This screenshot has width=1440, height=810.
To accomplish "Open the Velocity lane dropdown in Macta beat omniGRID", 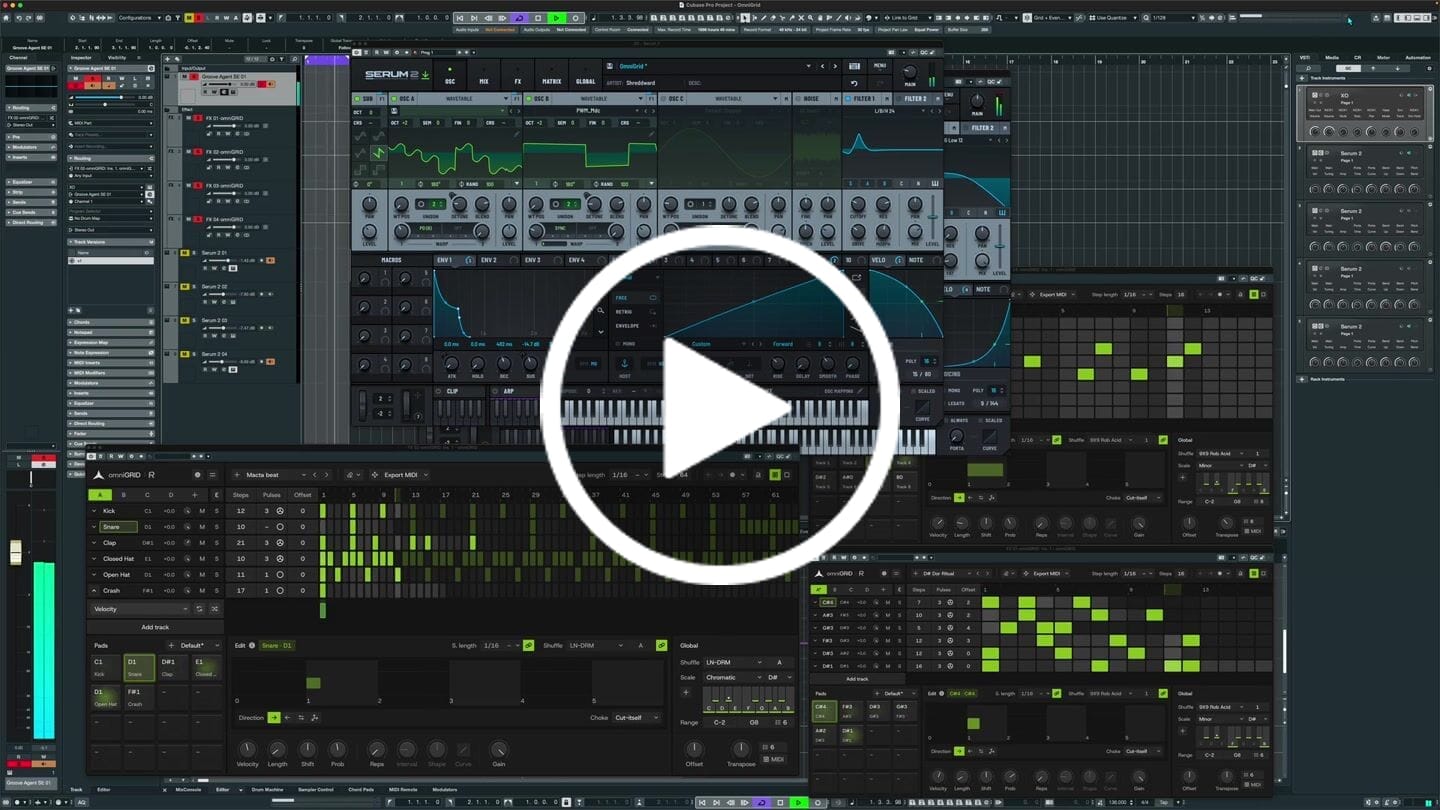I will [x=140, y=609].
